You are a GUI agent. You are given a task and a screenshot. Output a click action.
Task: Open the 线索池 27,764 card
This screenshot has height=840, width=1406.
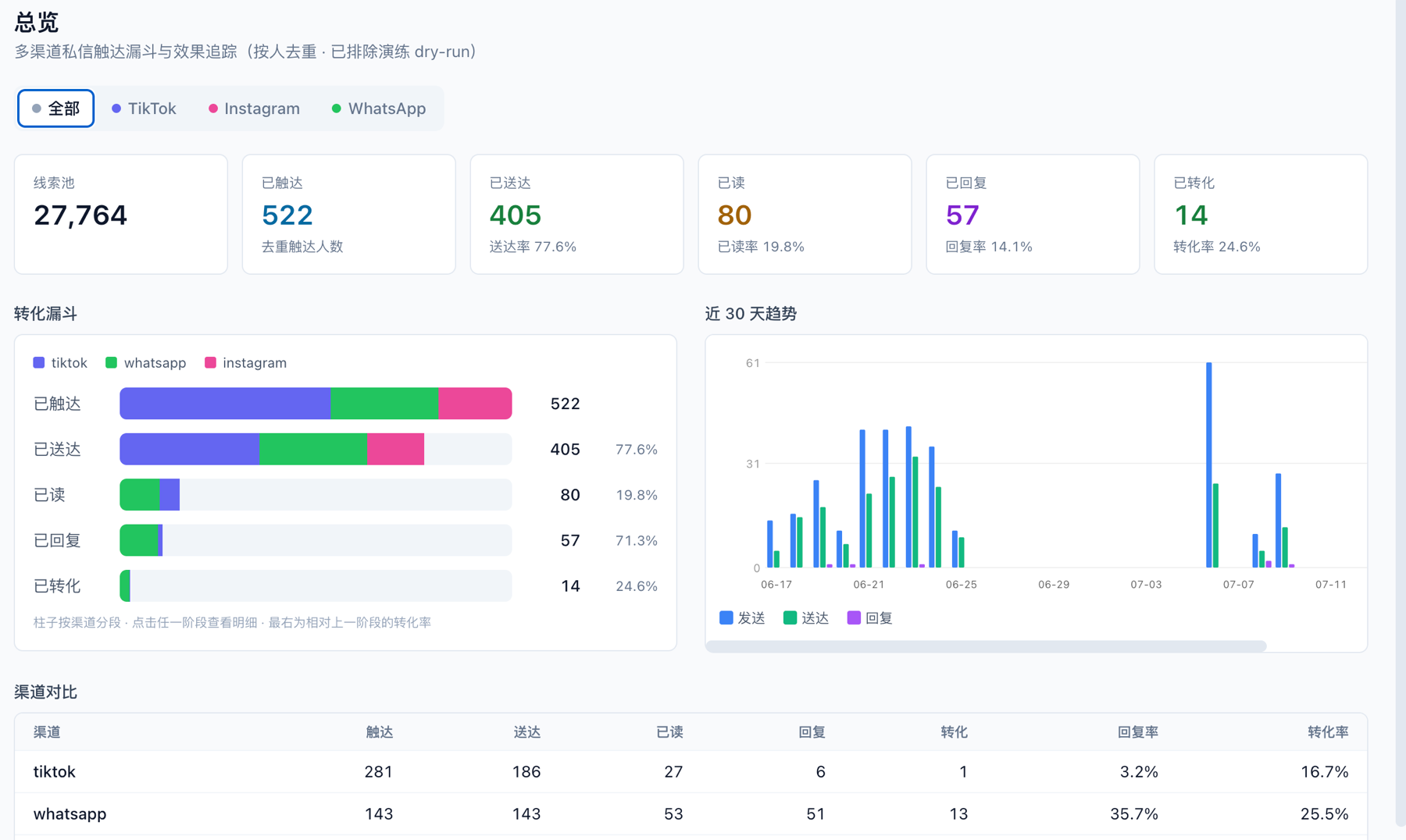(x=121, y=214)
